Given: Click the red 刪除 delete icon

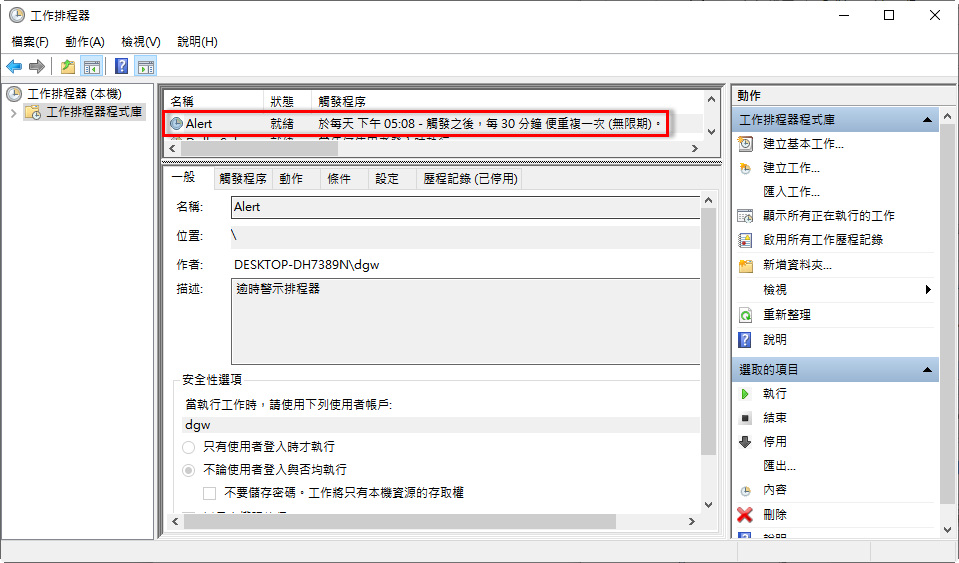Looking at the screenshot, I should coord(745,515).
